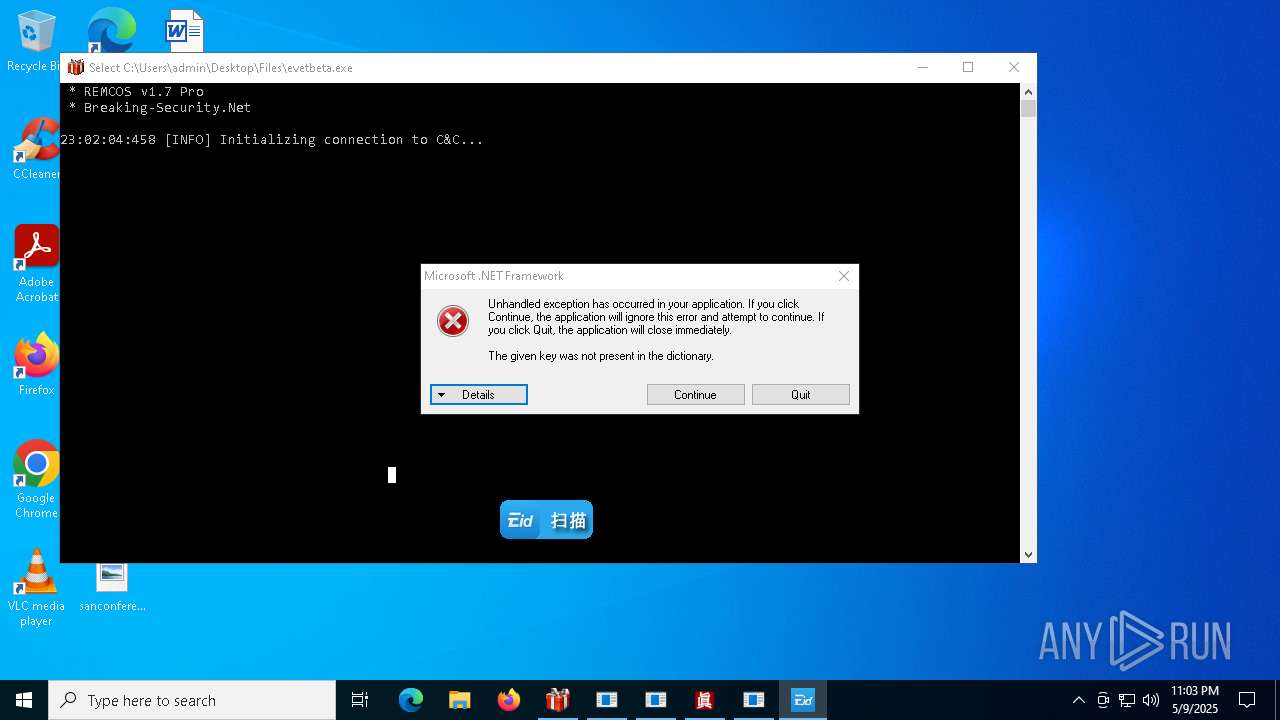Open File Explorer from the taskbar

pos(459,700)
